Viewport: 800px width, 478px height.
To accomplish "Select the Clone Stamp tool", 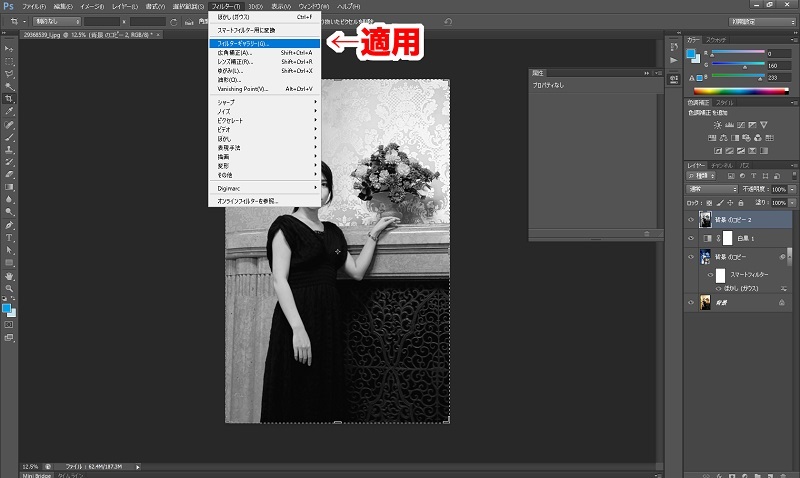I will [x=9, y=149].
